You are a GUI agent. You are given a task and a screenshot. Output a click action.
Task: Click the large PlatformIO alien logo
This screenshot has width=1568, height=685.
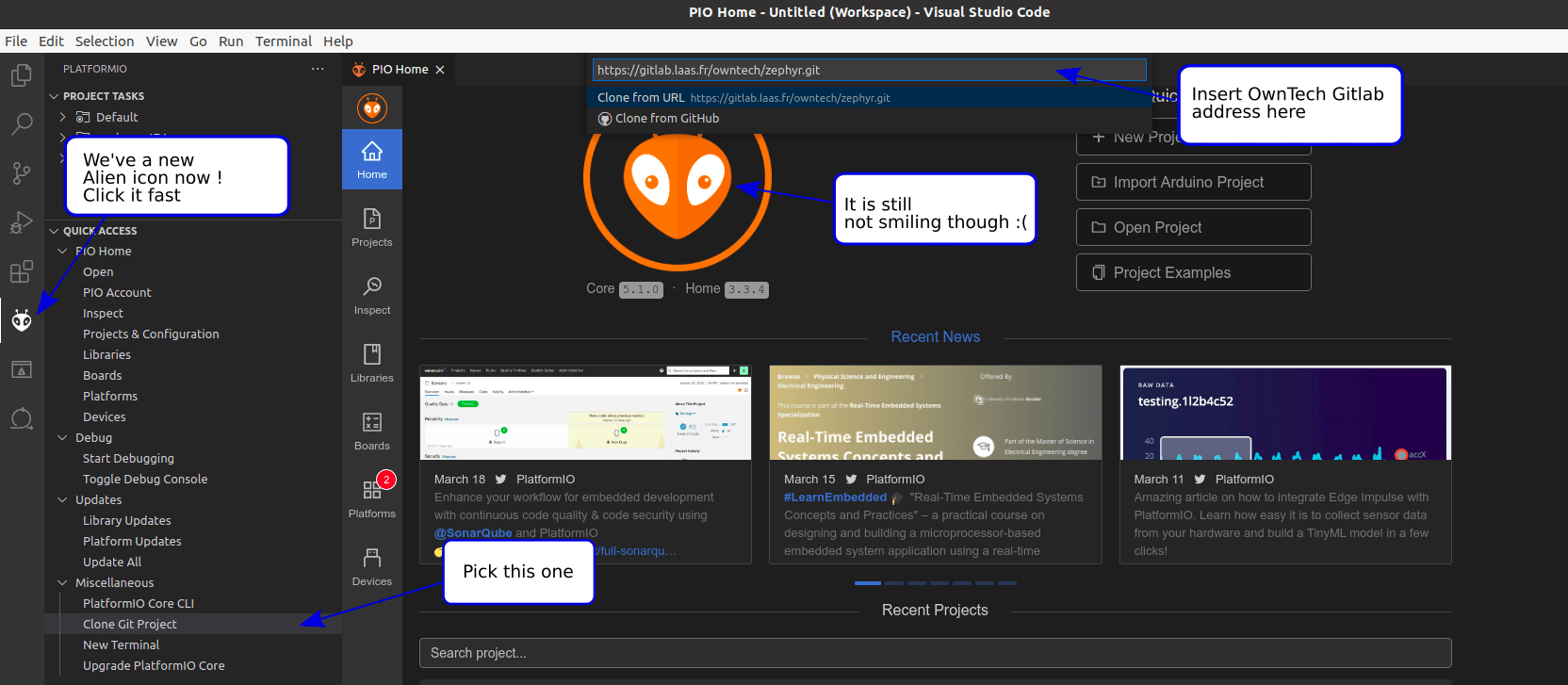677,179
